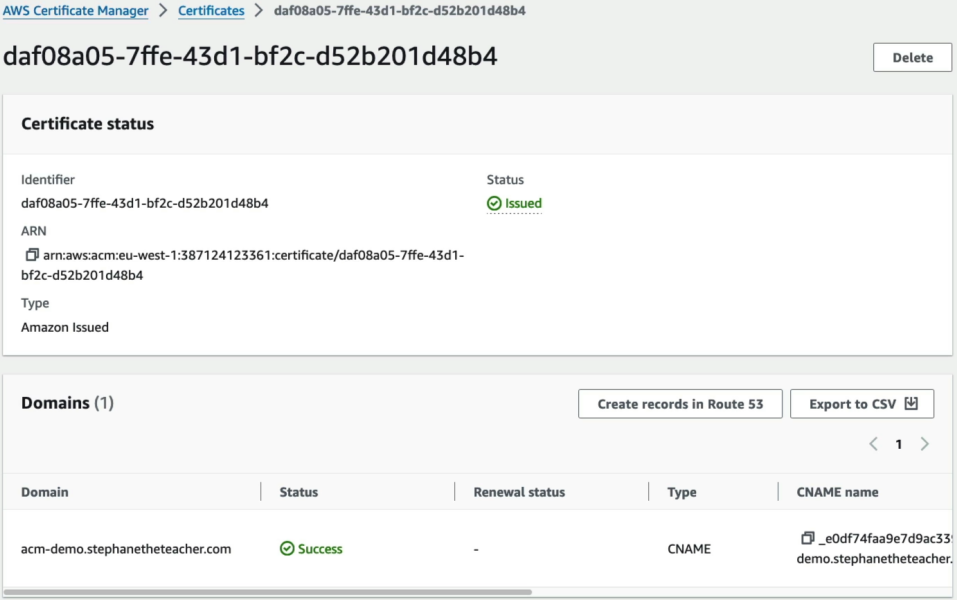This screenshot has height=600, width=957.
Task: Go to next page of domains
Action: (925, 444)
